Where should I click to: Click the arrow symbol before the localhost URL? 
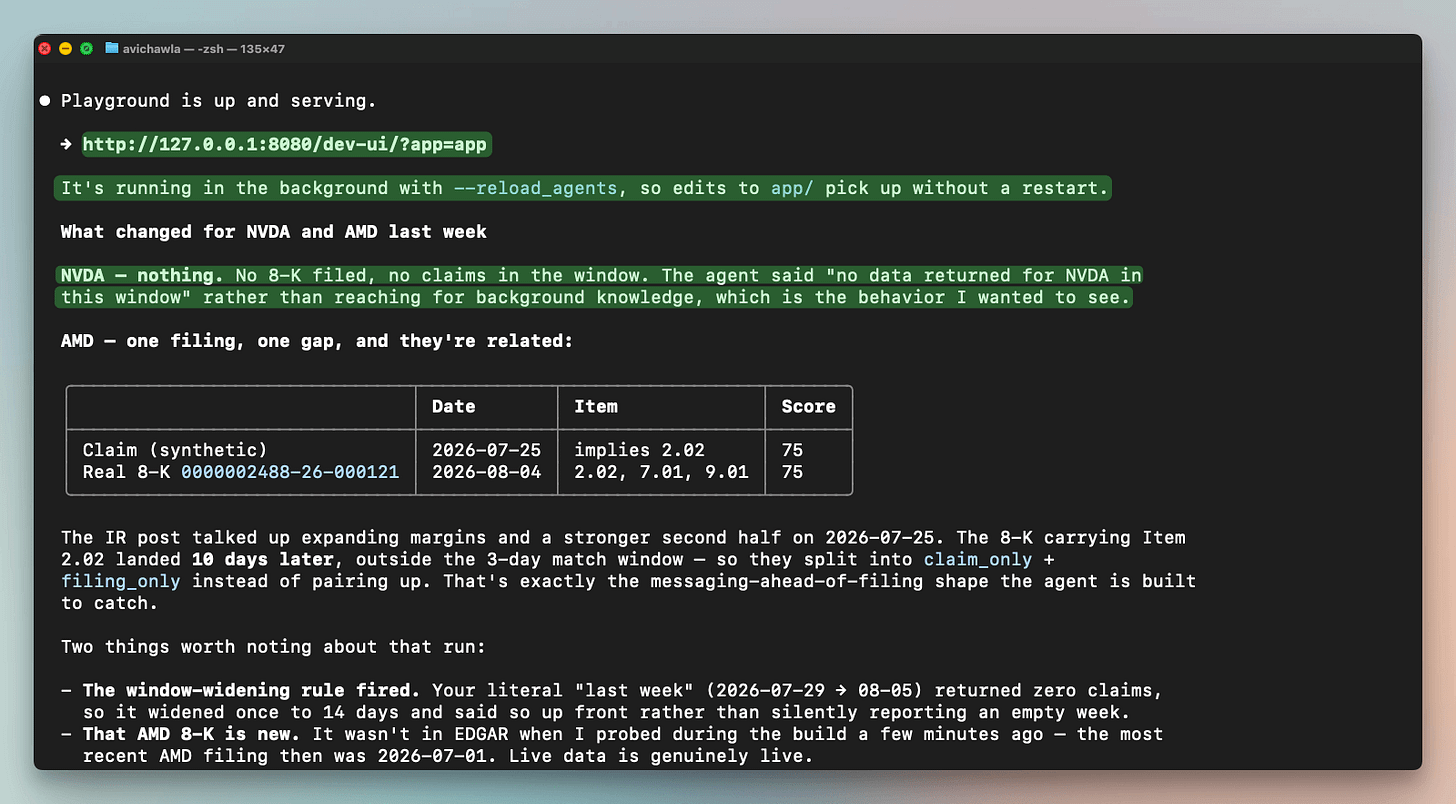pyautogui.click(x=66, y=145)
